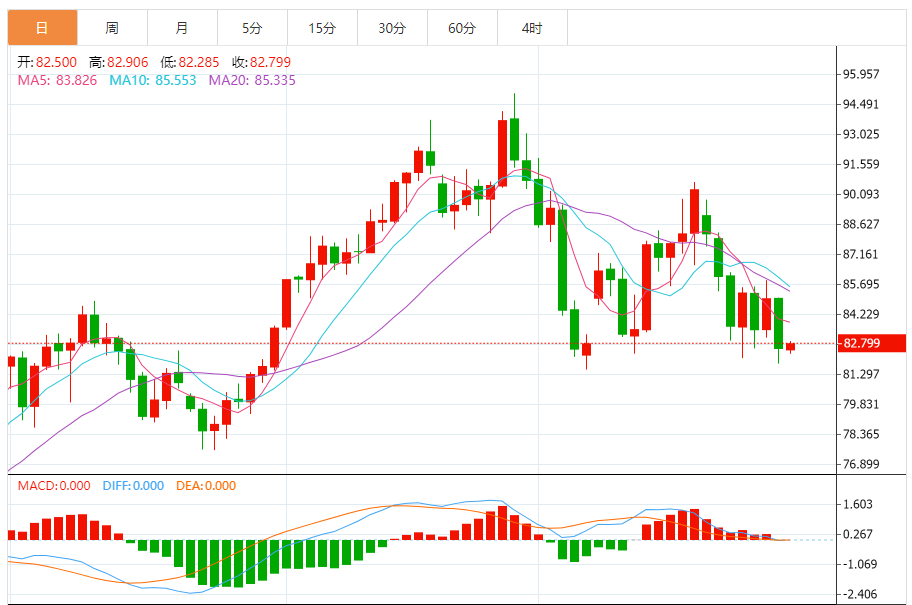This screenshot has height=605, width=912.
Task: Select the 60分 timeframe tab
Action: tap(462, 28)
